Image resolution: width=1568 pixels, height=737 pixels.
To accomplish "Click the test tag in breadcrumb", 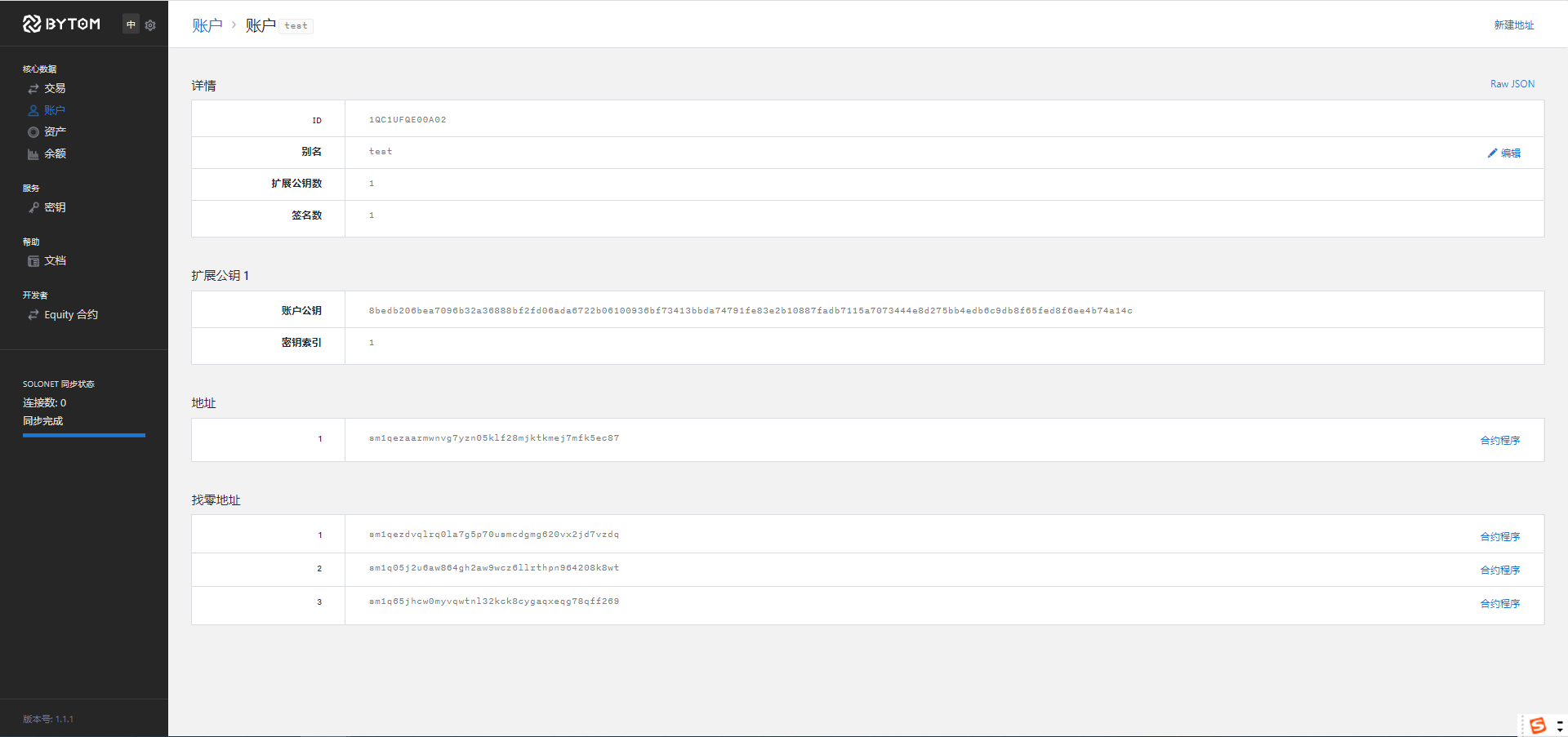I will pyautogui.click(x=296, y=26).
